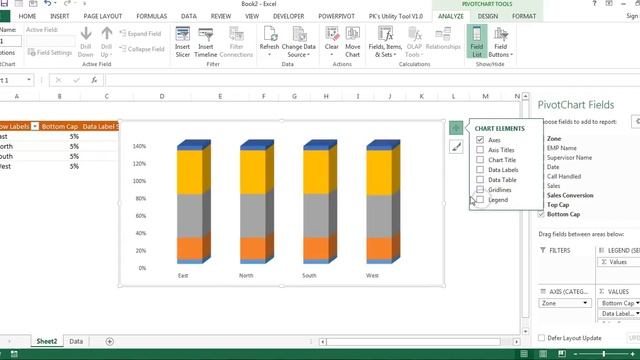Click Move Chart icon
Screen dimensions: 640x360
coord(353,42)
